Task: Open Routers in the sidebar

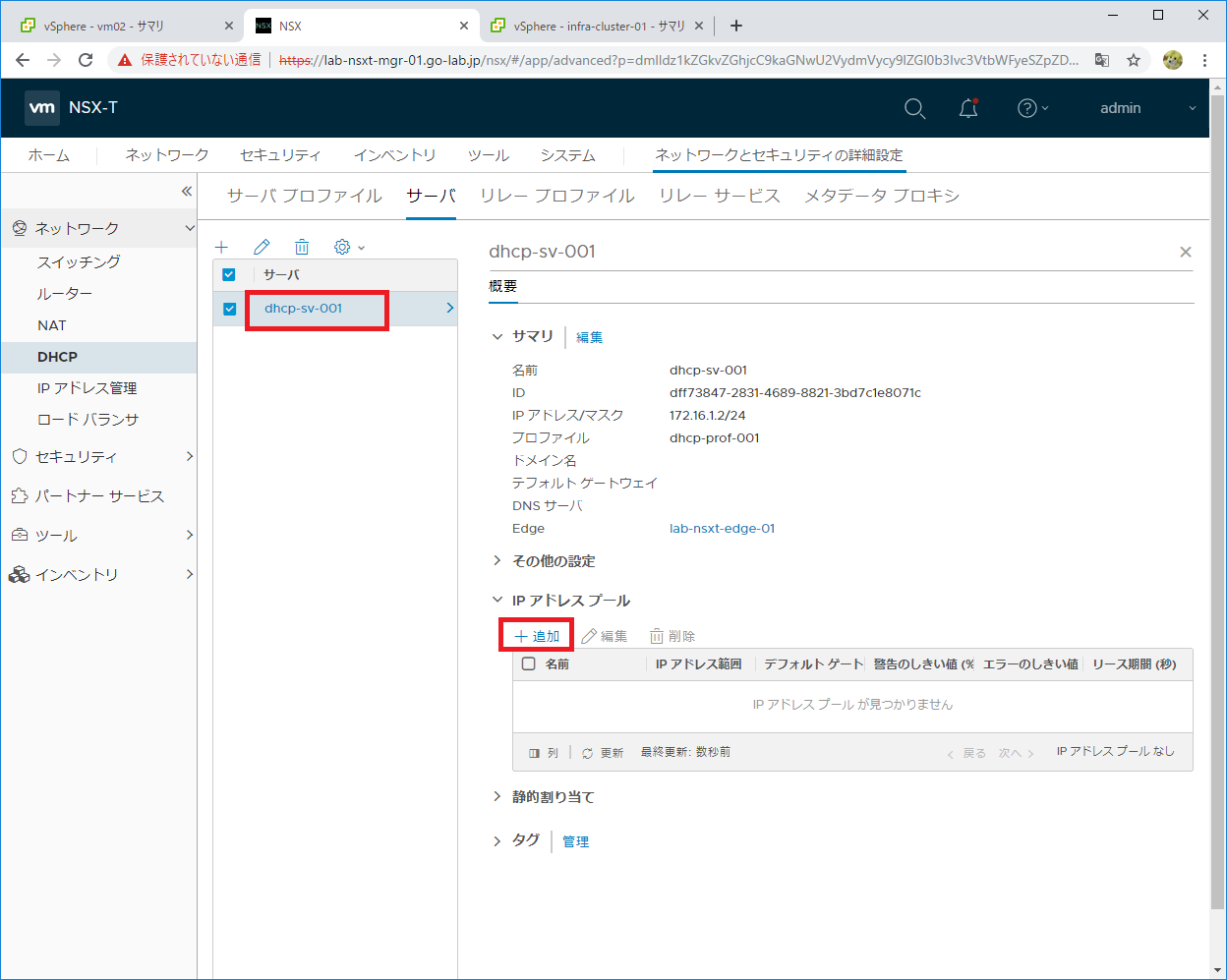Action: (65, 293)
